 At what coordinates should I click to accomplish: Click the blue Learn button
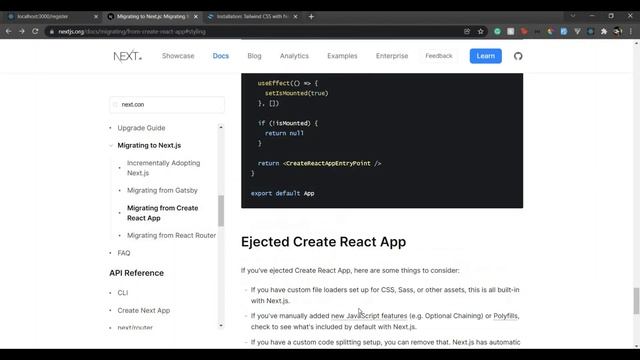coord(485,56)
